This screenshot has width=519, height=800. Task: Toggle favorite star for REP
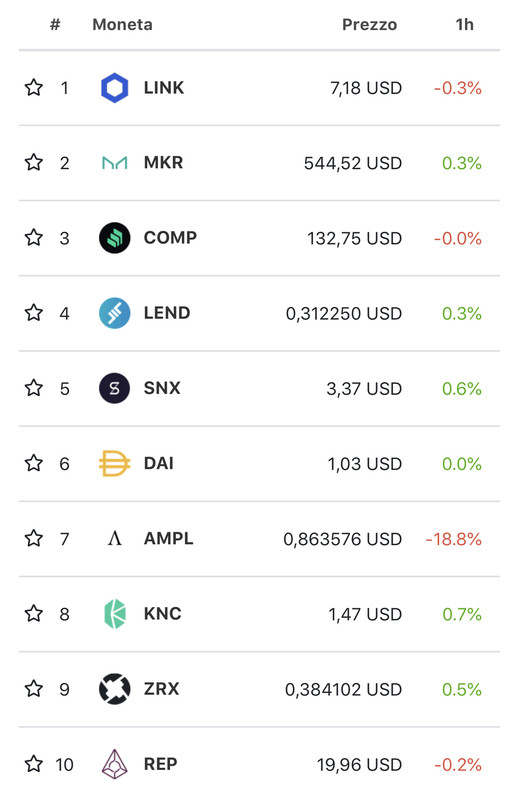tap(34, 764)
